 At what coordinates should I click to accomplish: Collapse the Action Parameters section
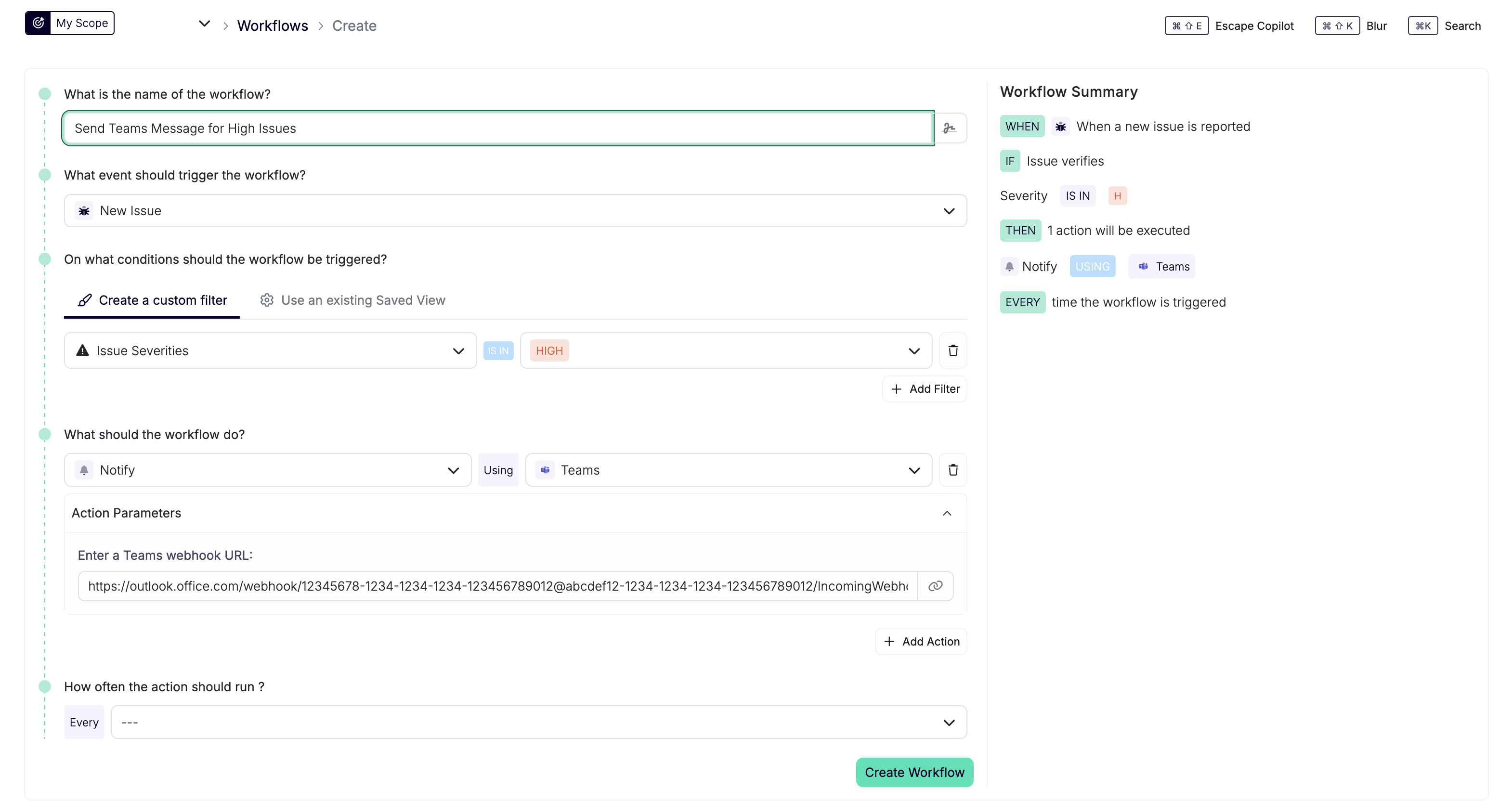947,513
